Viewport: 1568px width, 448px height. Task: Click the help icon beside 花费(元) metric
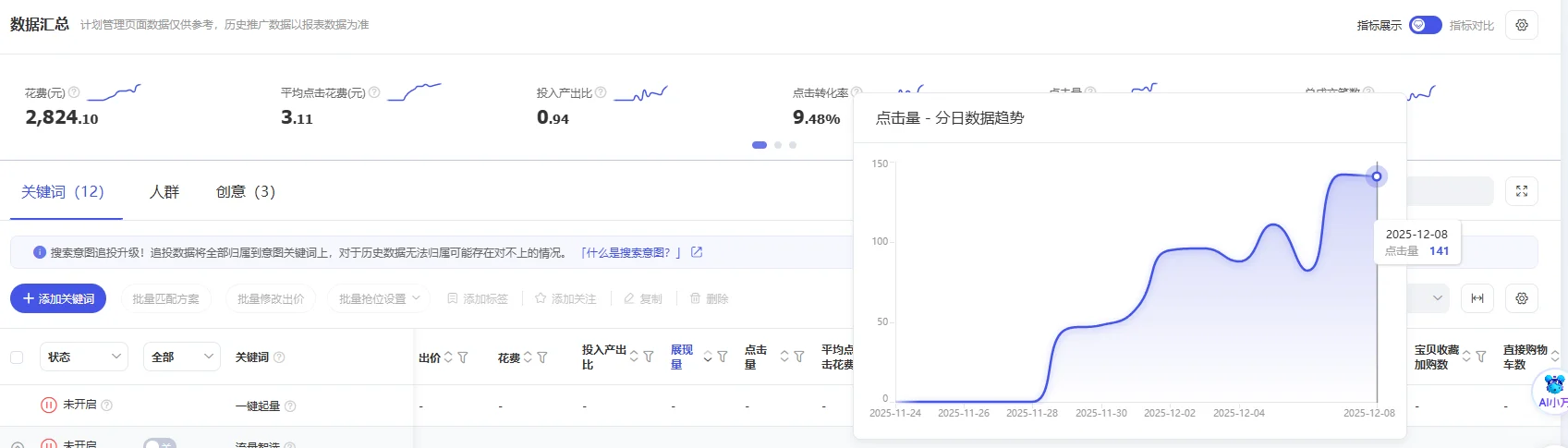[x=75, y=92]
